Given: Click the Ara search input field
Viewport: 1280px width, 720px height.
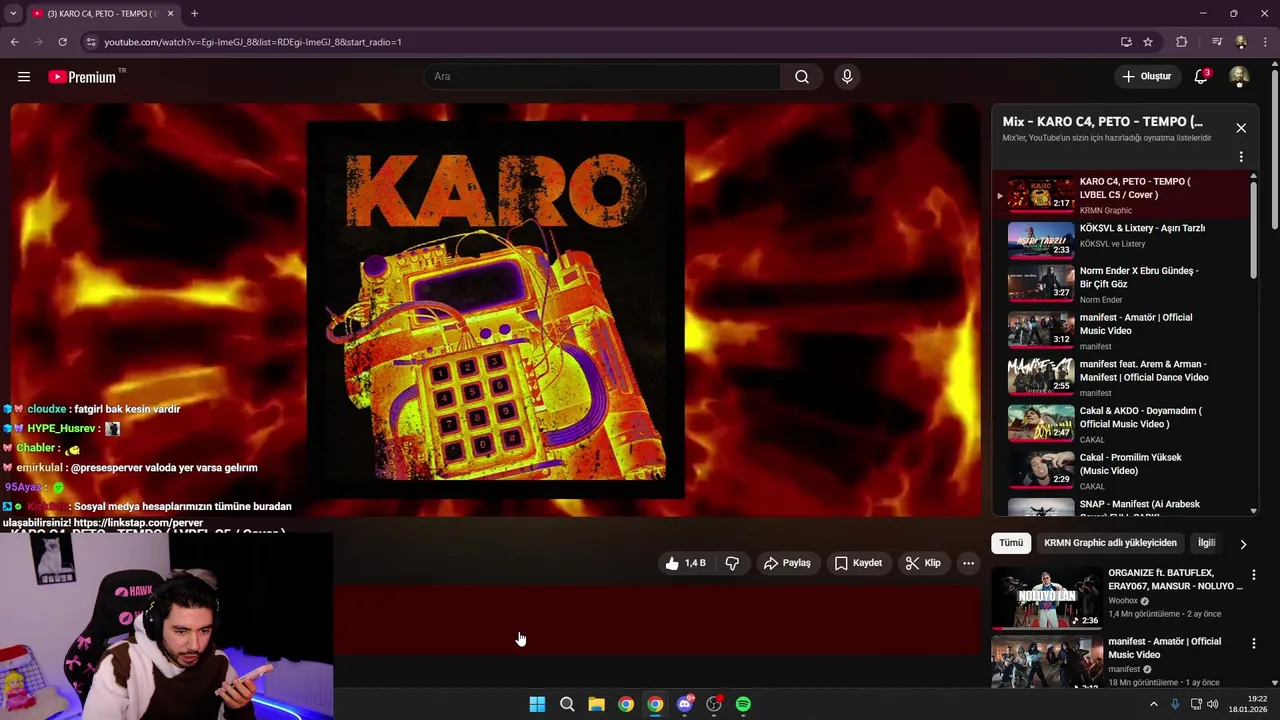Looking at the screenshot, I should tap(602, 77).
